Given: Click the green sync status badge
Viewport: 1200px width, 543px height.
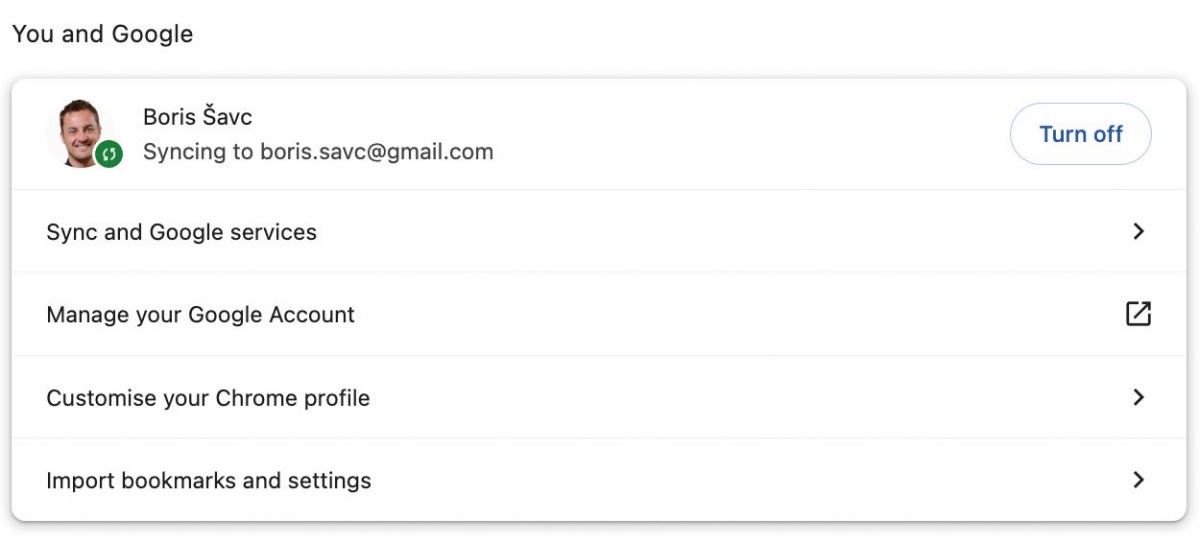Looking at the screenshot, I should pyautogui.click(x=109, y=154).
